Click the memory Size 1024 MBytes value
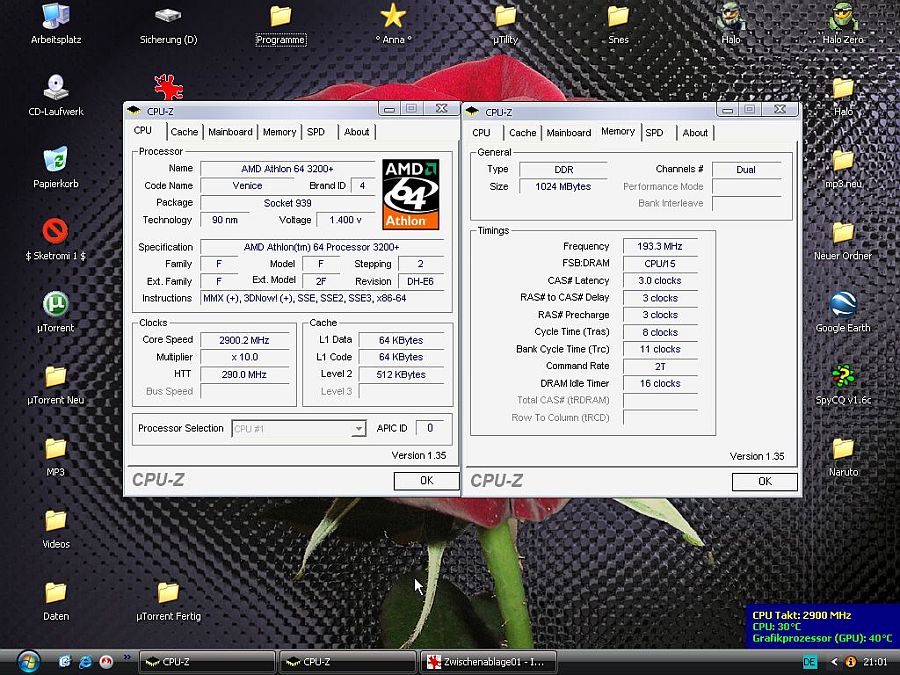 (x=563, y=187)
